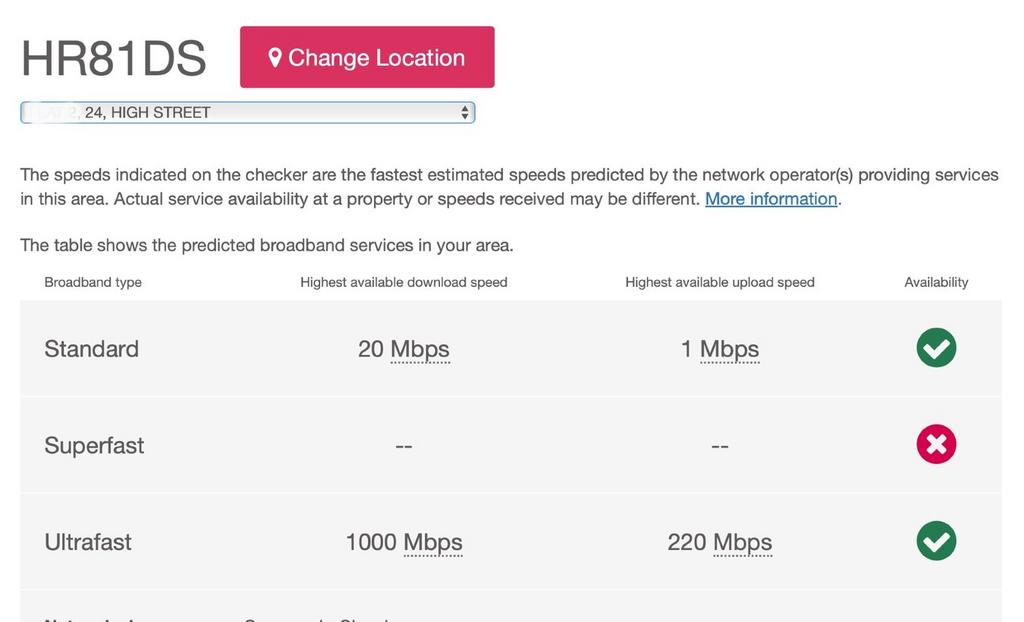The height and width of the screenshot is (622, 1024).
Task: Select the Ultrafast broadband type row
Action: 511,542
